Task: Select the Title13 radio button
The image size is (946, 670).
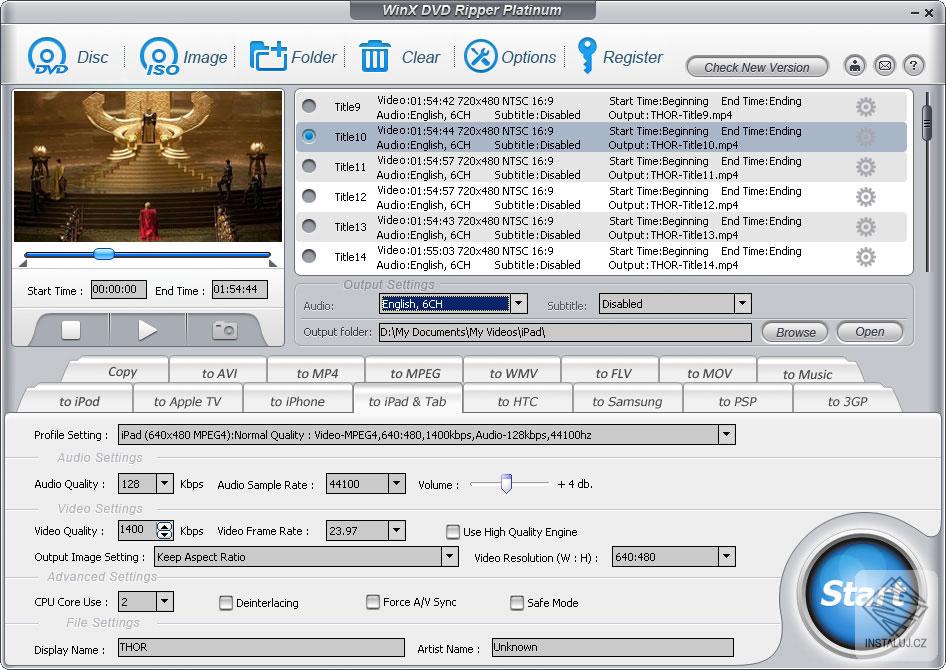Action: tap(309, 226)
